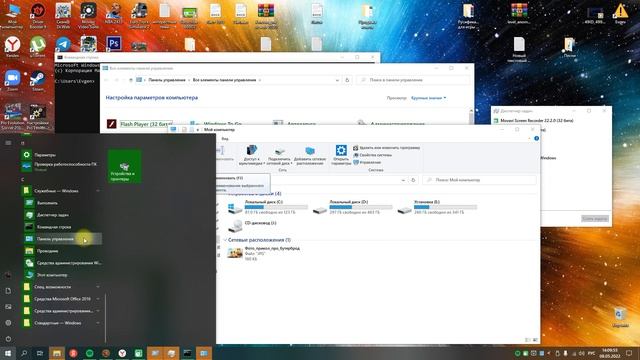The image size is (640, 360).
Task: Click the Устройства и принтеры tile
Action: 124,166
